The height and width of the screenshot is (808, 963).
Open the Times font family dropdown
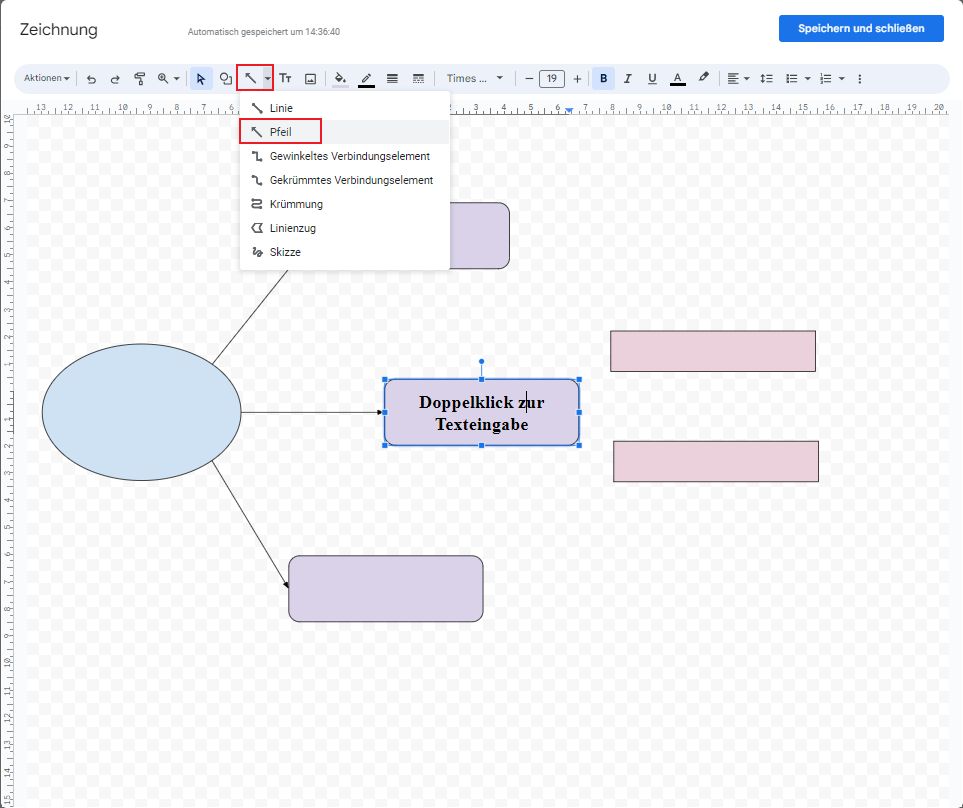(x=475, y=79)
